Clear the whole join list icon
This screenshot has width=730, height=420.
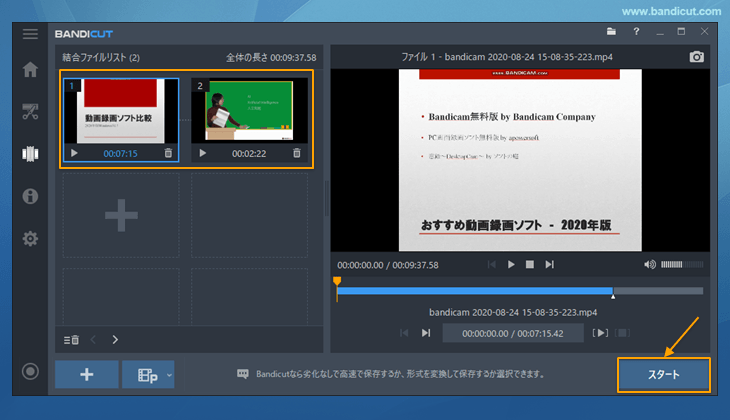71,340
